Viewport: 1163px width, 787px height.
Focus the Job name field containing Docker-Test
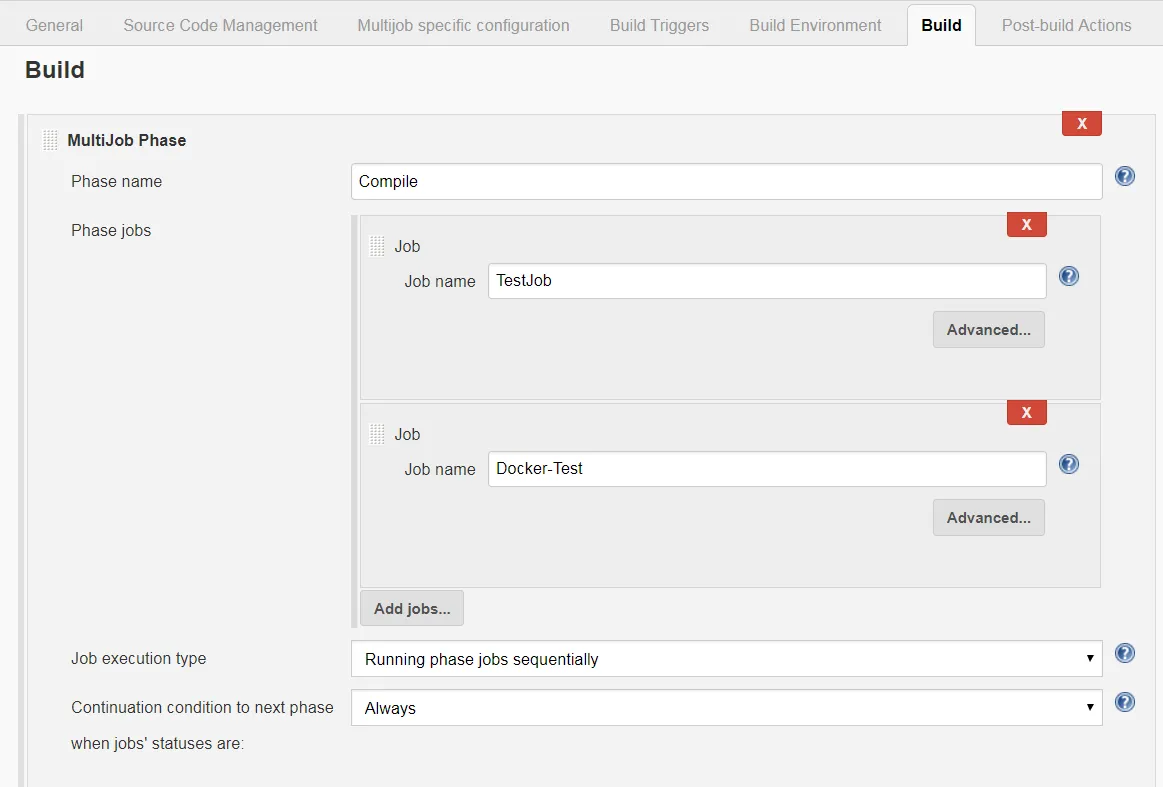point(767,469)
